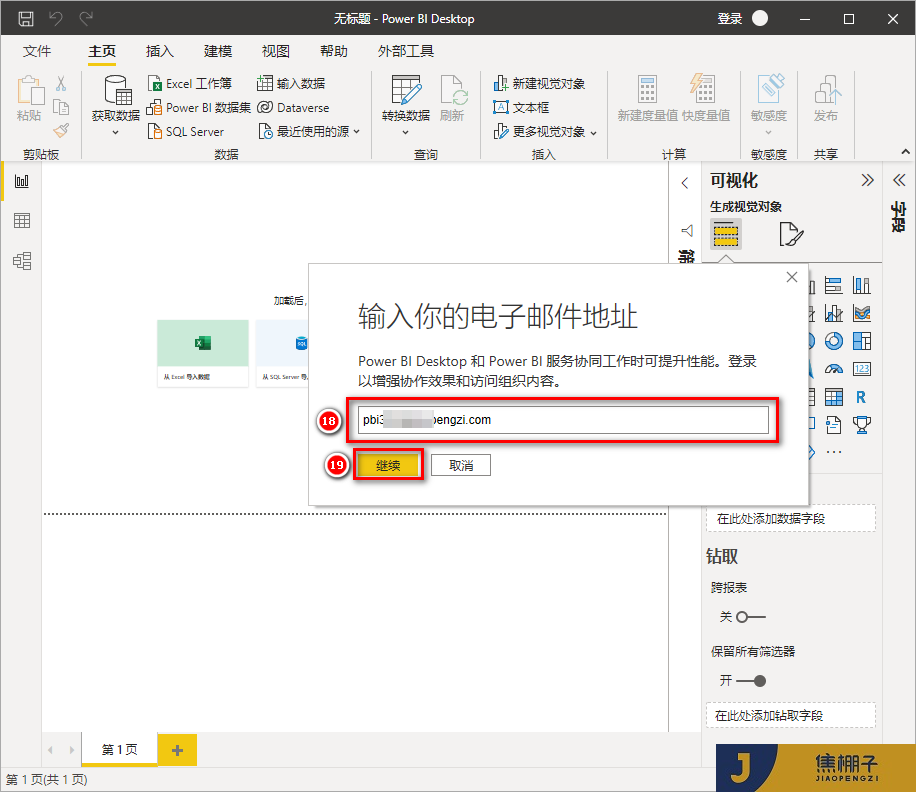This screenshot has height=792, width=916.
Task: Collapse the ribbon with the up chevron
Action: point(905,152)
